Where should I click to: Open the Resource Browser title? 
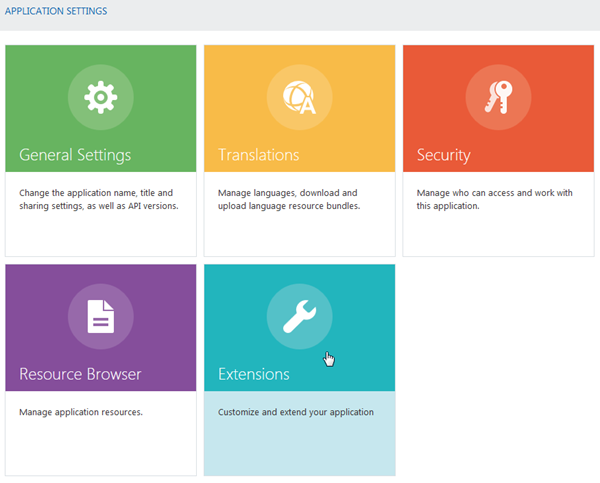click(80, 374)
